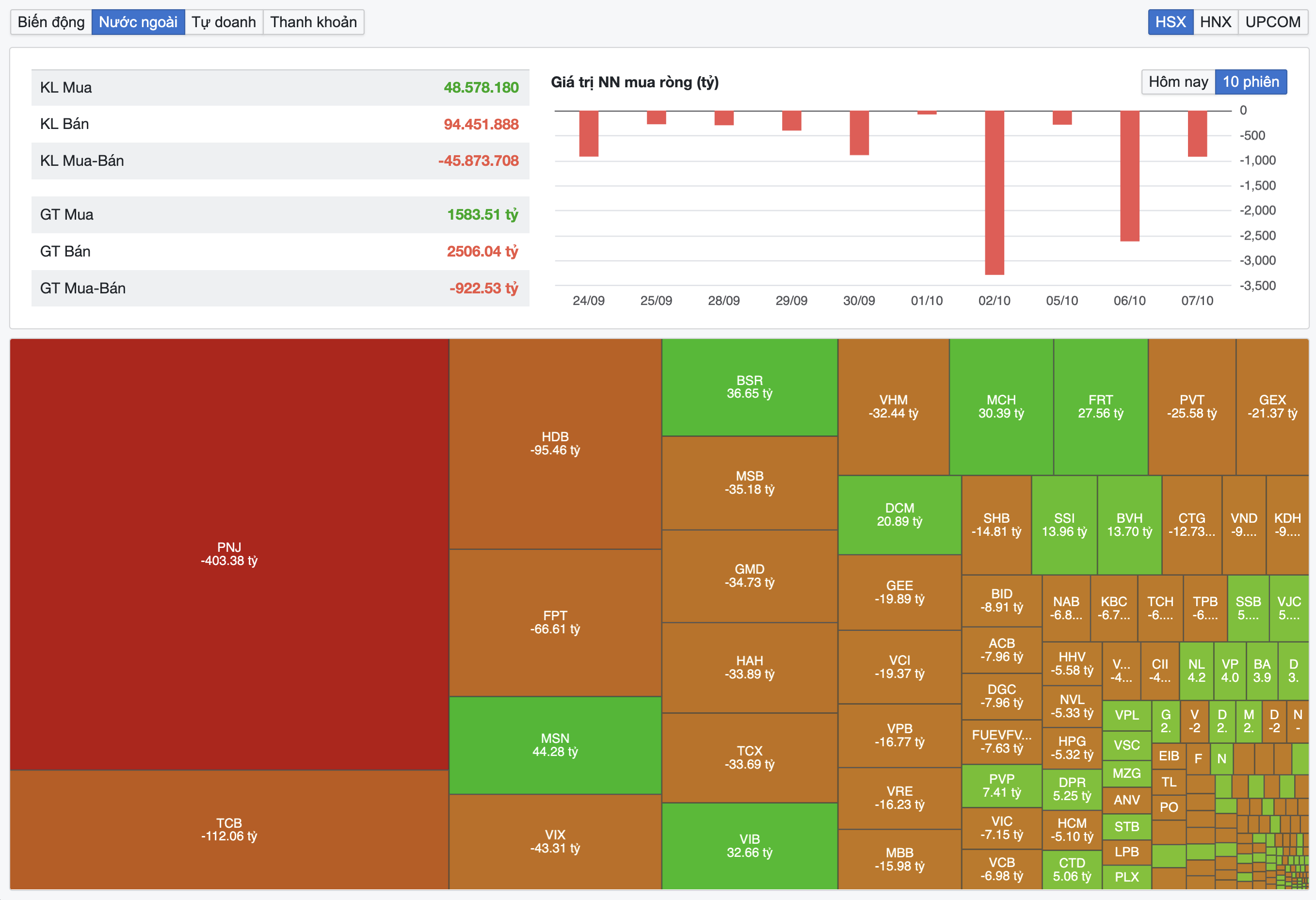Select the MSN 44.28 tỷ tile
Viewport: 1316px width, 900px height.
pyautogui.click(x=555, y=745)
